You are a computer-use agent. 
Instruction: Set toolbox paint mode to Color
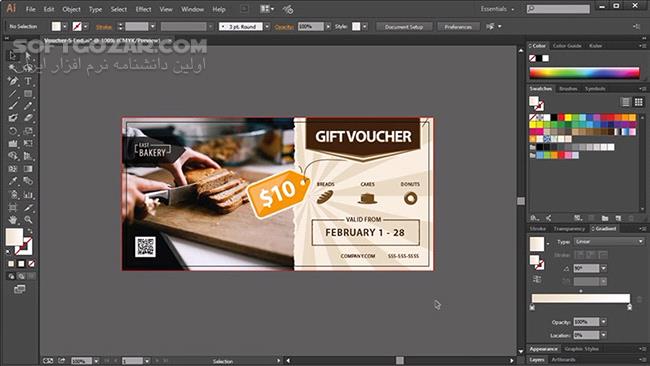11,264
